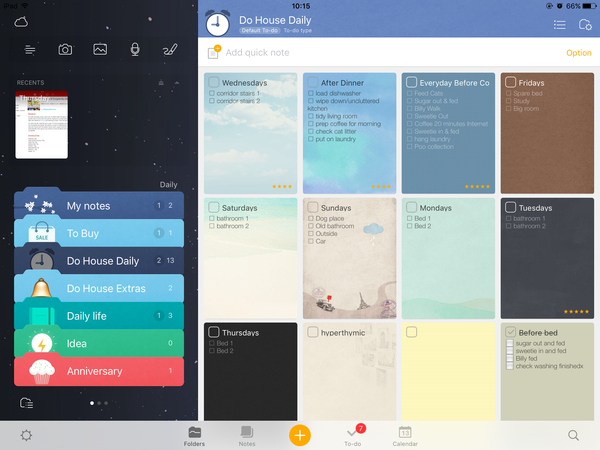Screen dimensions: 600x450
Task: Start a voice recording note
Action: pos(135,49)
